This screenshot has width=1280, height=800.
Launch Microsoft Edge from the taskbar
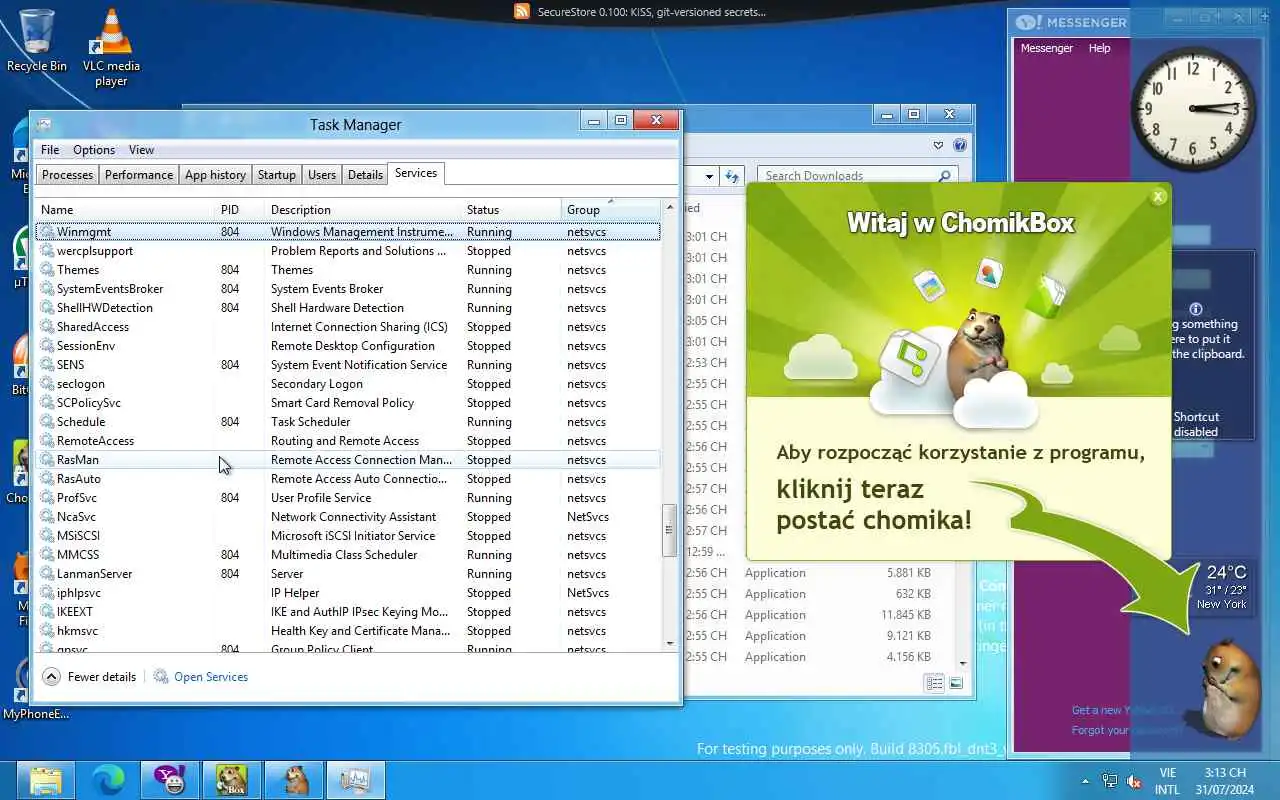tap(108, 780)
